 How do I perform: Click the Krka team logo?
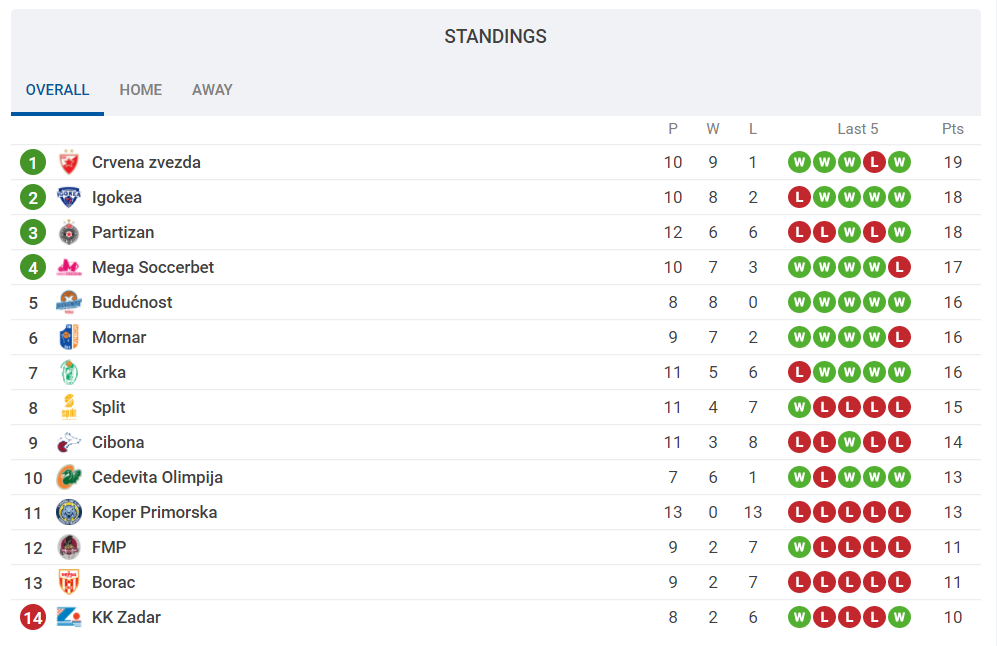tap(68, 371)
